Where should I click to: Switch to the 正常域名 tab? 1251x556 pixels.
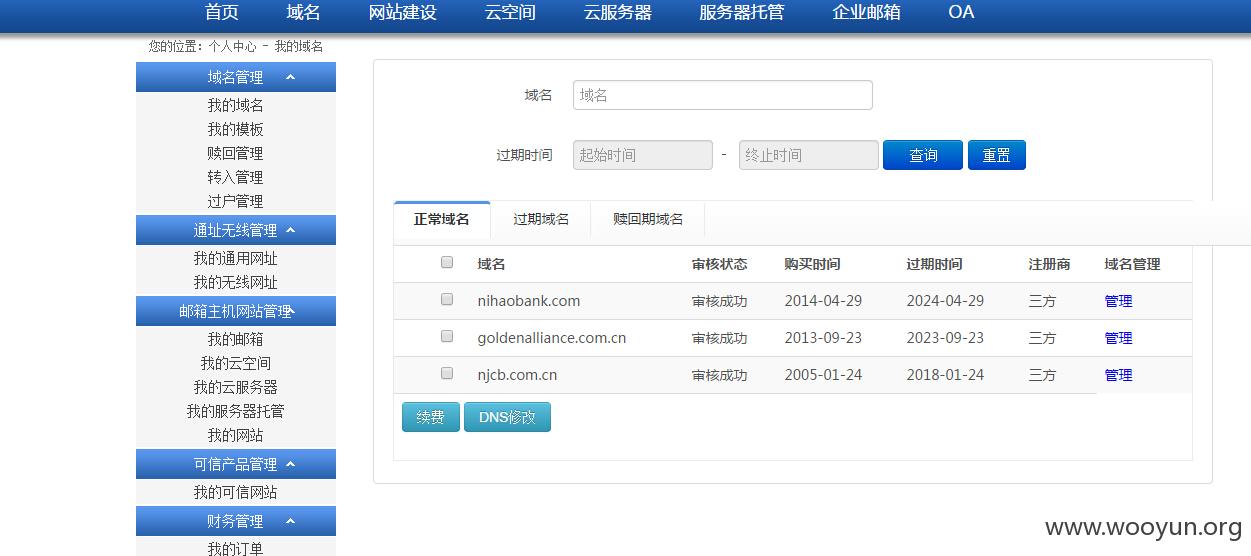(x=442, y=219)
